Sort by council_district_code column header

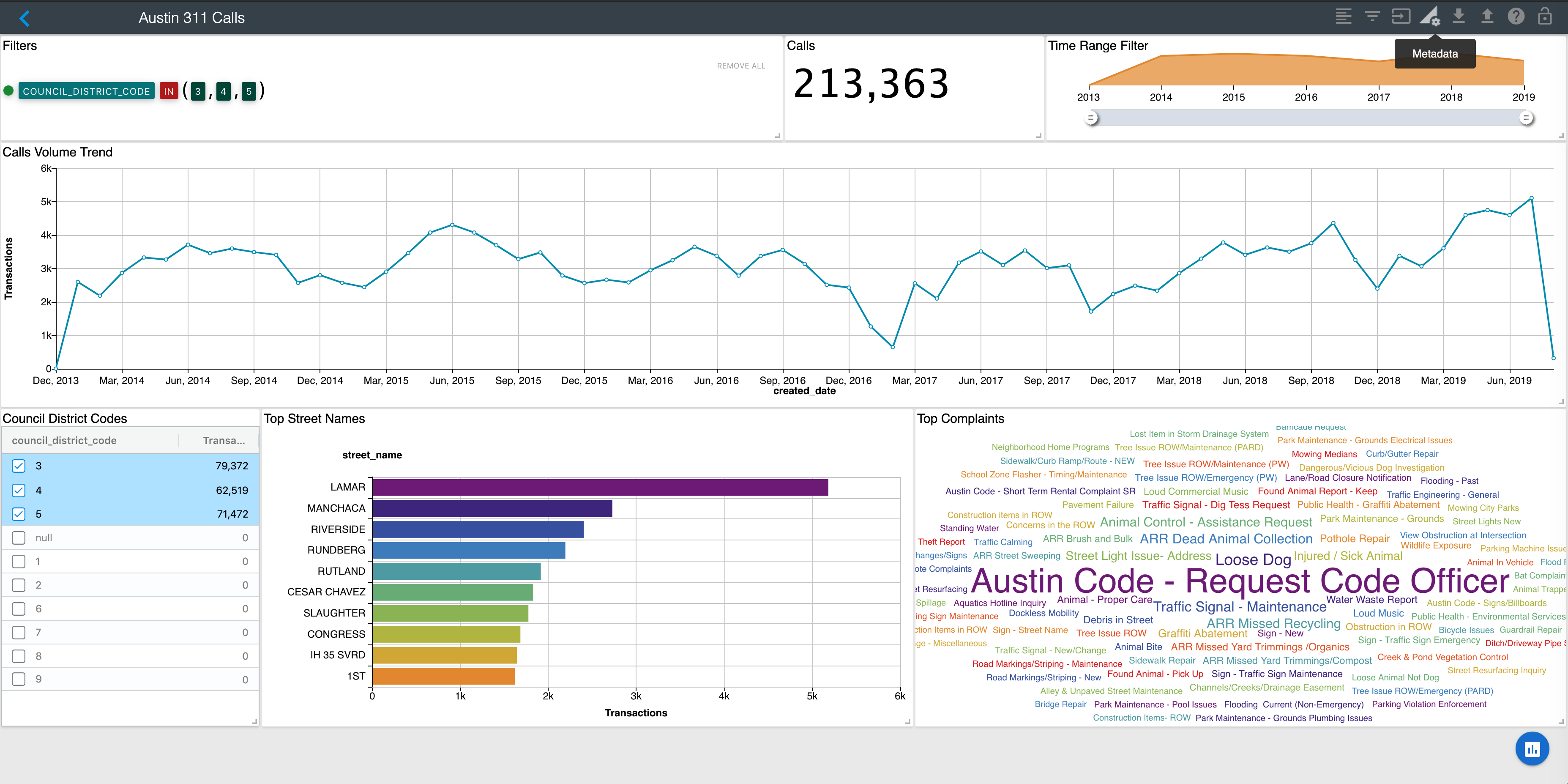64,441
